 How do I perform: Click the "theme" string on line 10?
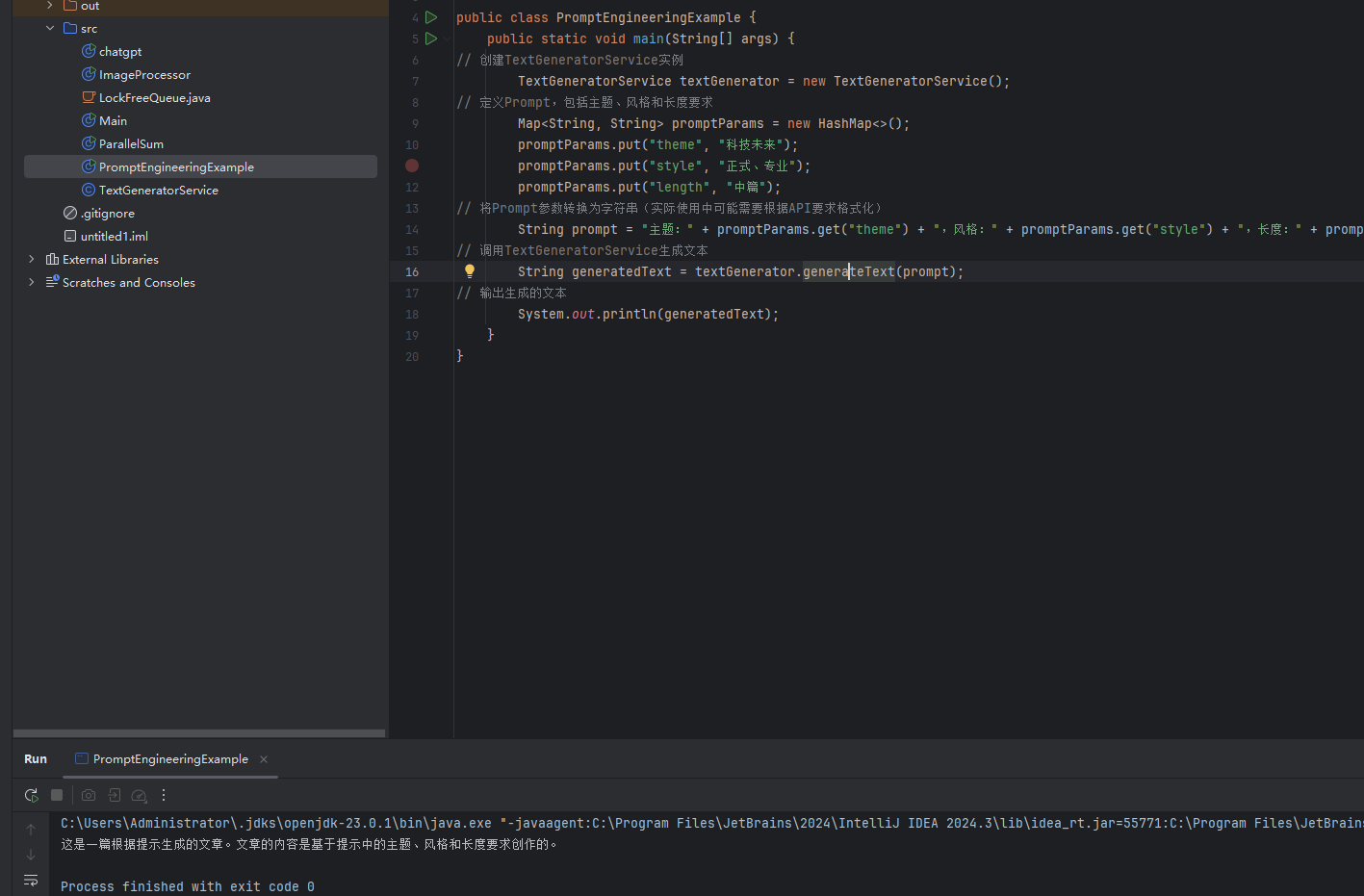(676, 144)
